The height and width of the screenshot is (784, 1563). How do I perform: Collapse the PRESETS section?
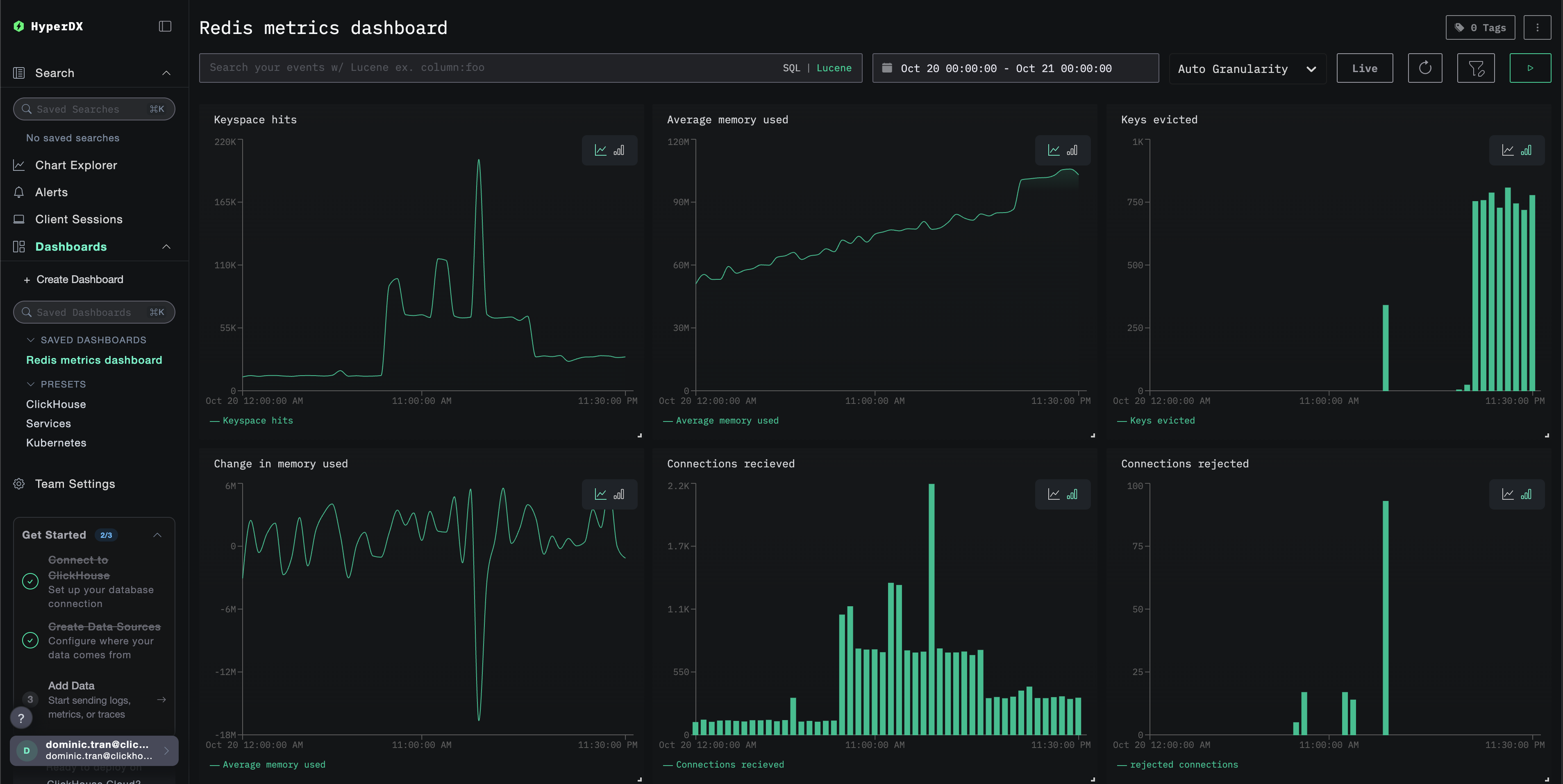coord(30,384)
